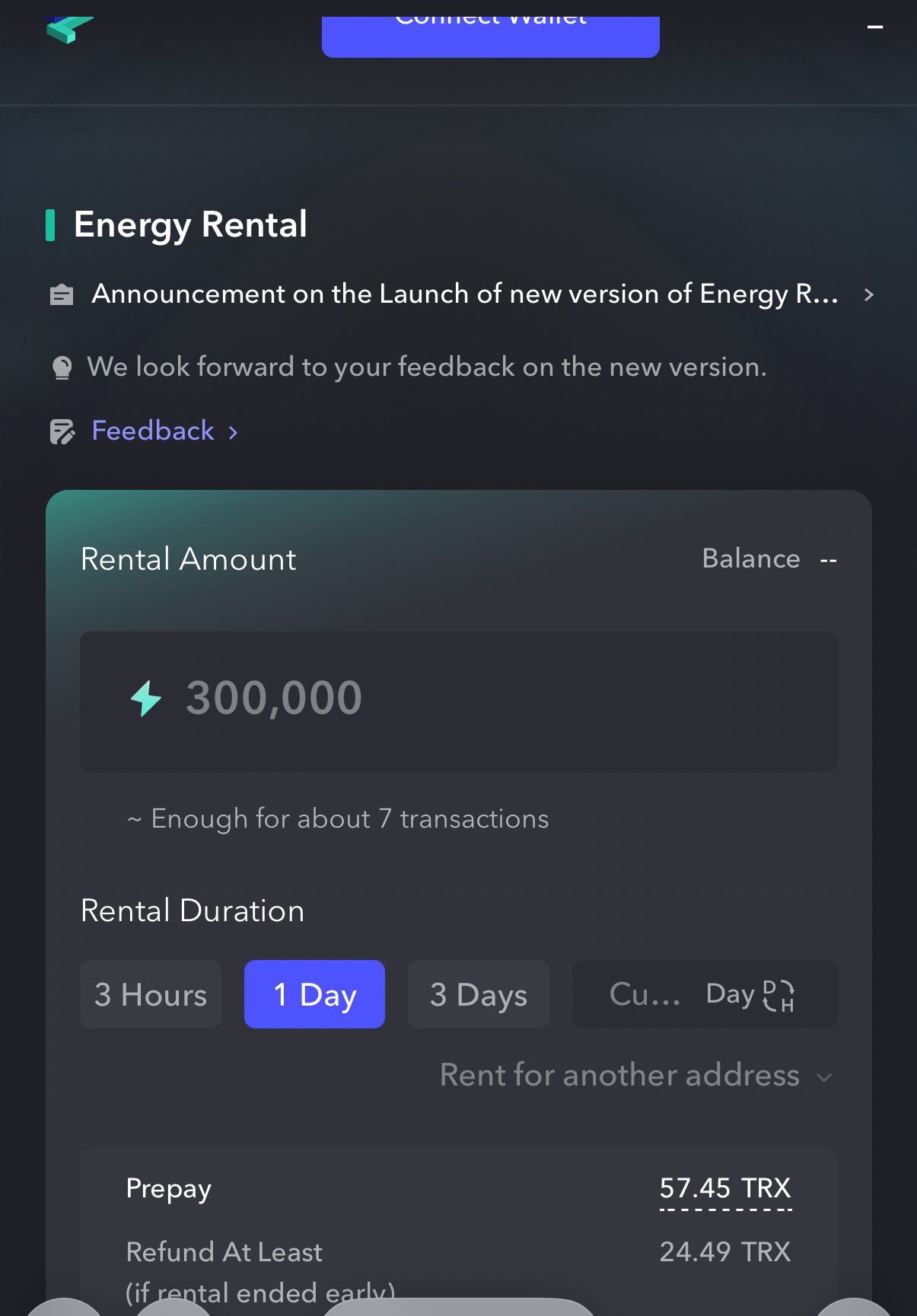Open the Energy Rental launch announcement text
This screenshot has height=1316, width=917.
(464, 294)
